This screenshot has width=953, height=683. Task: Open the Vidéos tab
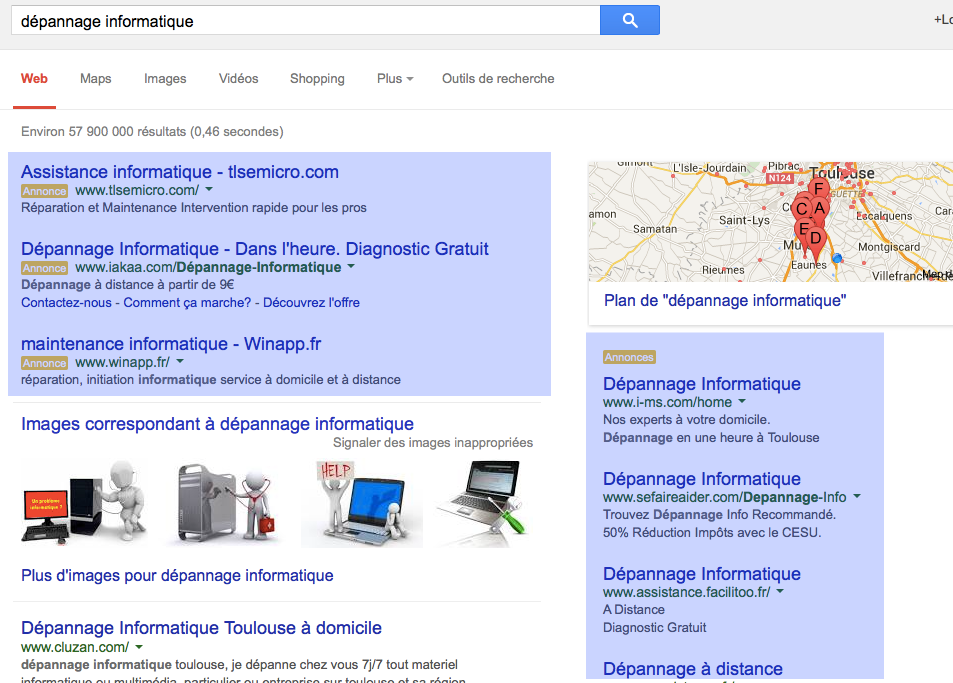[x=238, y=78]
